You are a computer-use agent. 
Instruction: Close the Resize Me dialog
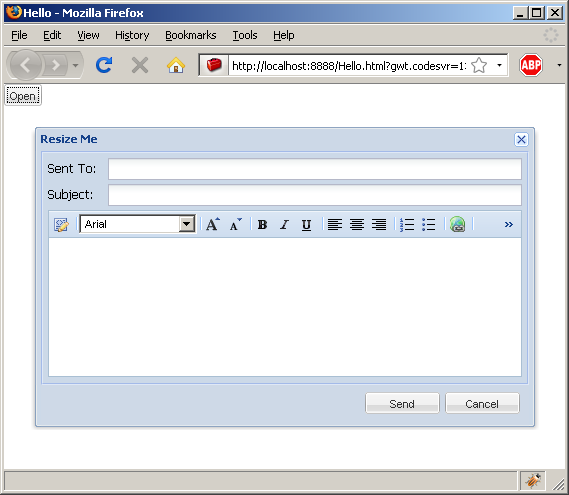click(x=521, y=139)
